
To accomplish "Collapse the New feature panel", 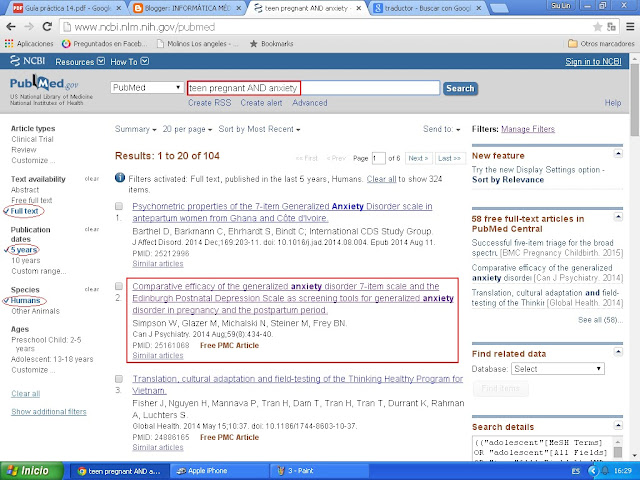I will [618, 154].
